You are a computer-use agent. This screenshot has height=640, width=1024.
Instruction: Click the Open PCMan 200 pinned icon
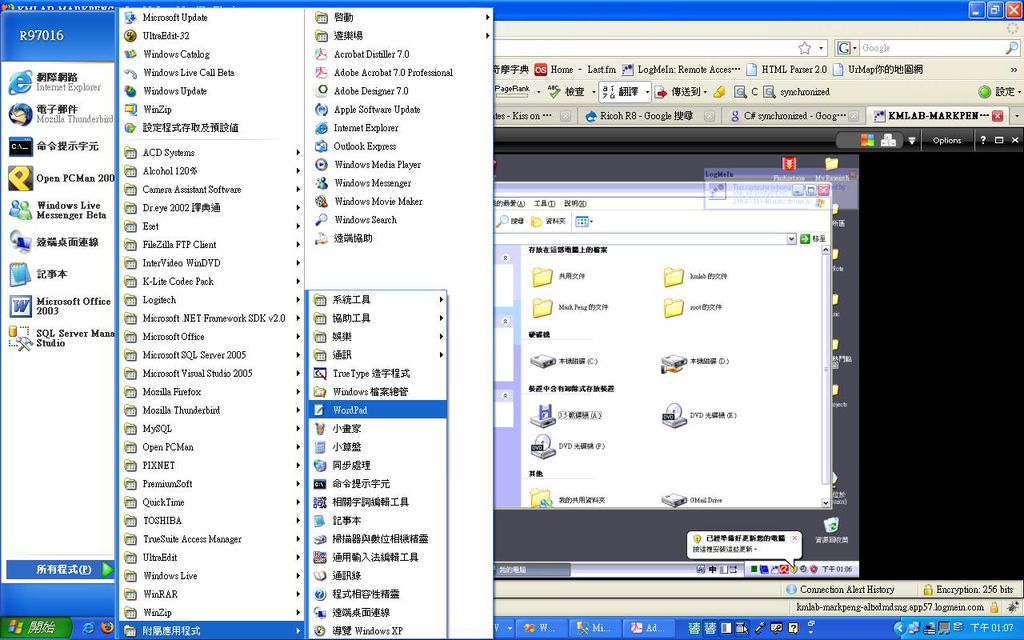point(20,178)
